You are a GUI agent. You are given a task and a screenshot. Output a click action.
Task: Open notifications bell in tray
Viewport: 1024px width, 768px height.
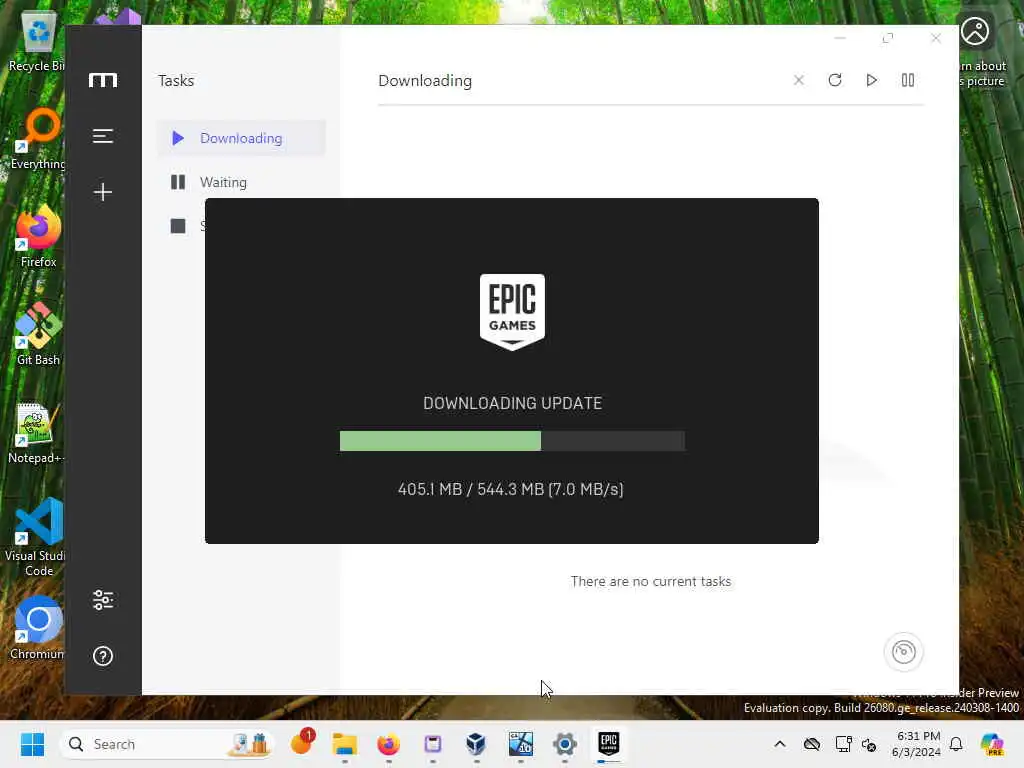[x=956, y=744]
